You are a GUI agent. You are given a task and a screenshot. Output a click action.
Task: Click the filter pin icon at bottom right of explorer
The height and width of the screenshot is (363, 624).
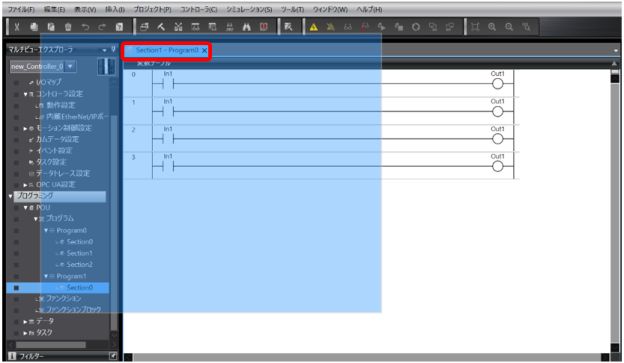(113, 356)
